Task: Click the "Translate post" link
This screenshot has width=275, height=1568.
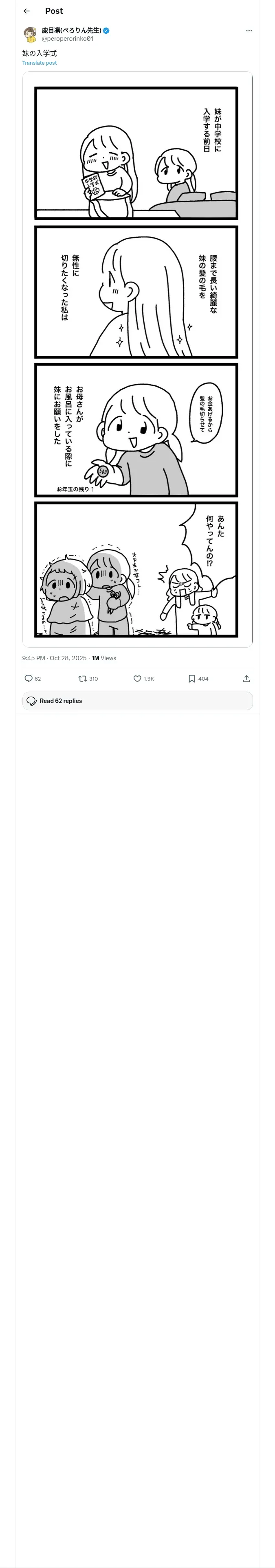Action: click(x=40, y=63)
